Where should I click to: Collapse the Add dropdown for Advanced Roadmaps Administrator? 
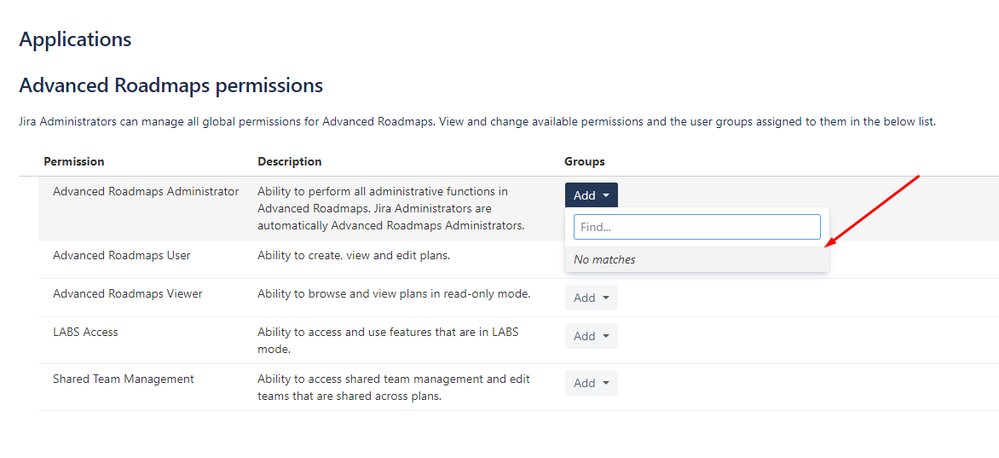(x=592, y=196)
